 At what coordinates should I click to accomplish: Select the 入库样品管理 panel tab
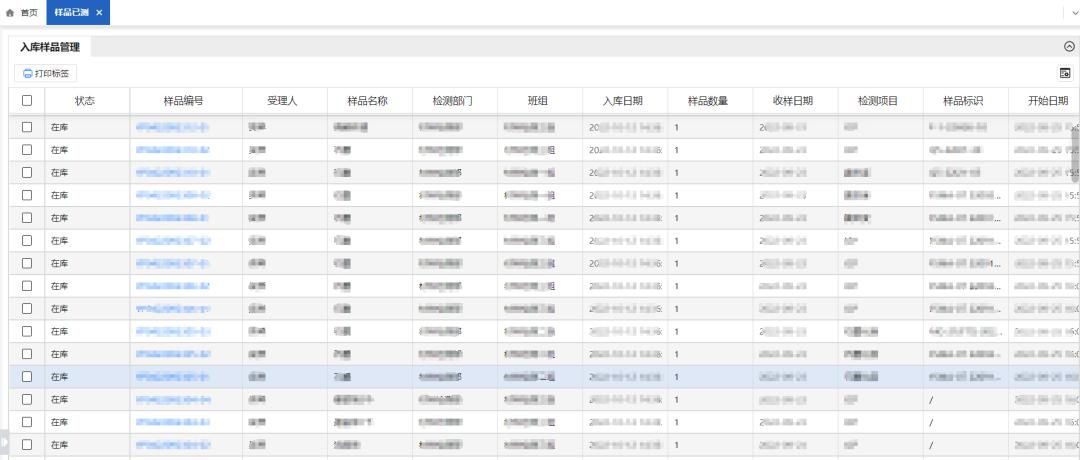50,47
